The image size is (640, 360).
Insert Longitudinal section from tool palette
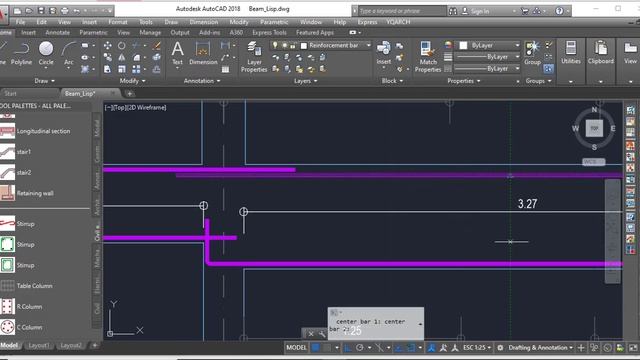pyautogui.click(x=36, y=131)
